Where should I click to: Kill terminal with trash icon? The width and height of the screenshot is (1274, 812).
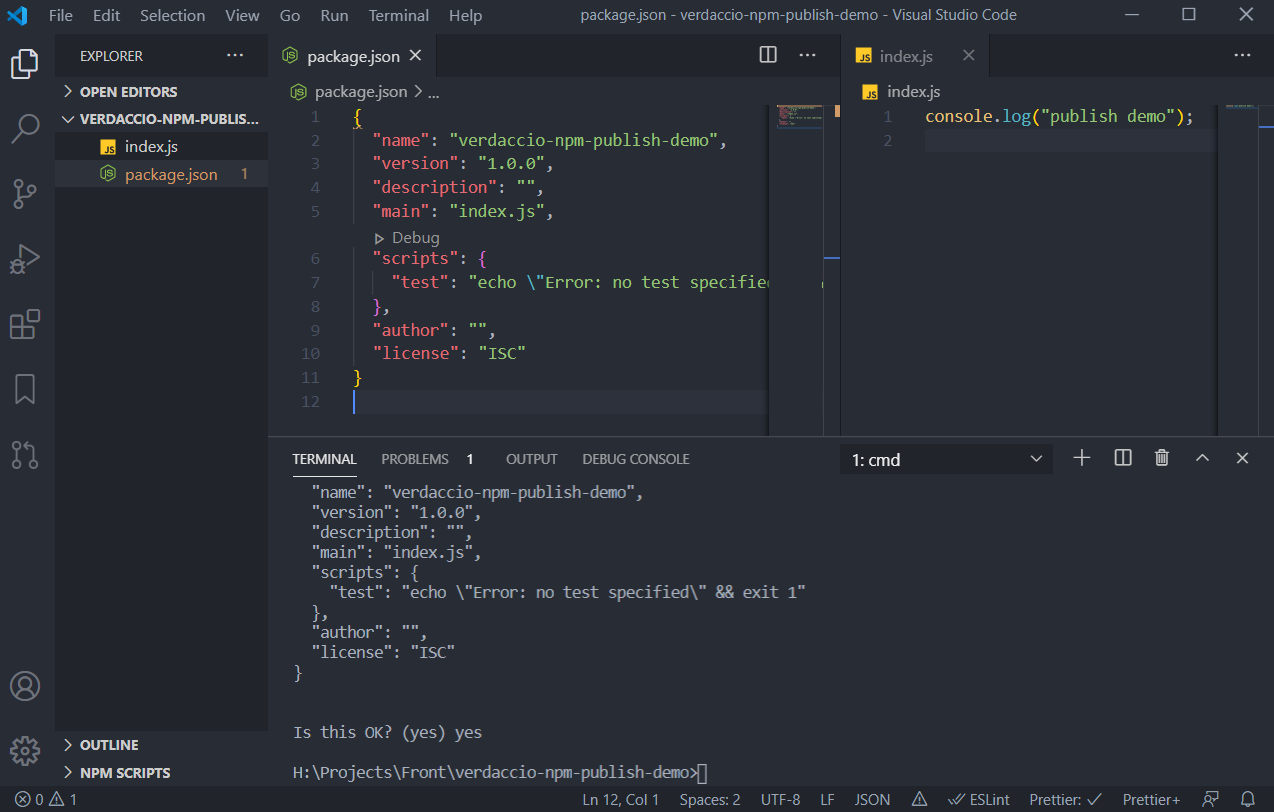(1162, 458)
